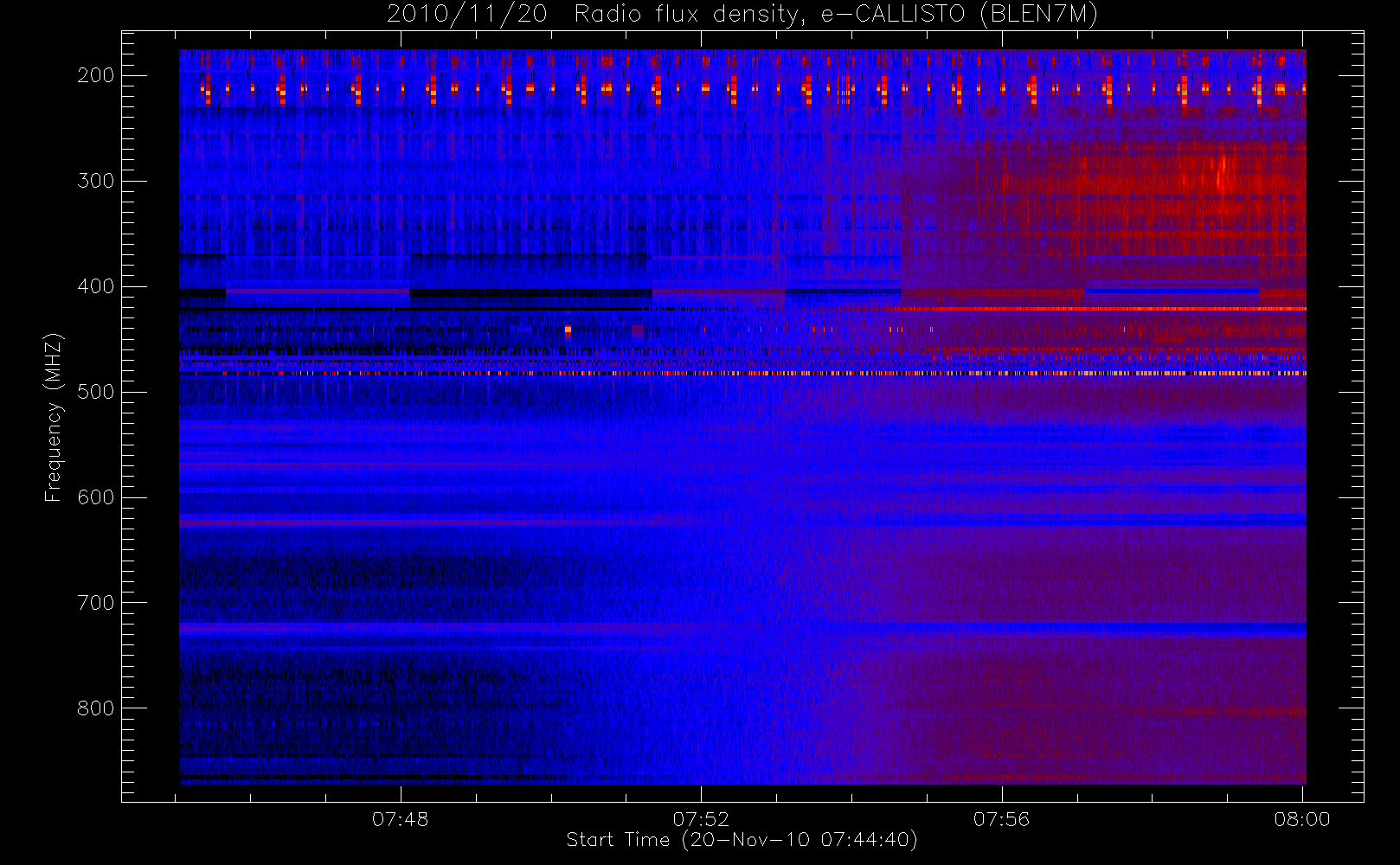The height and width of the screenshot is (865, 1400).
Task: Click the 07:48 time tick label
Action: tap(401, 819)
